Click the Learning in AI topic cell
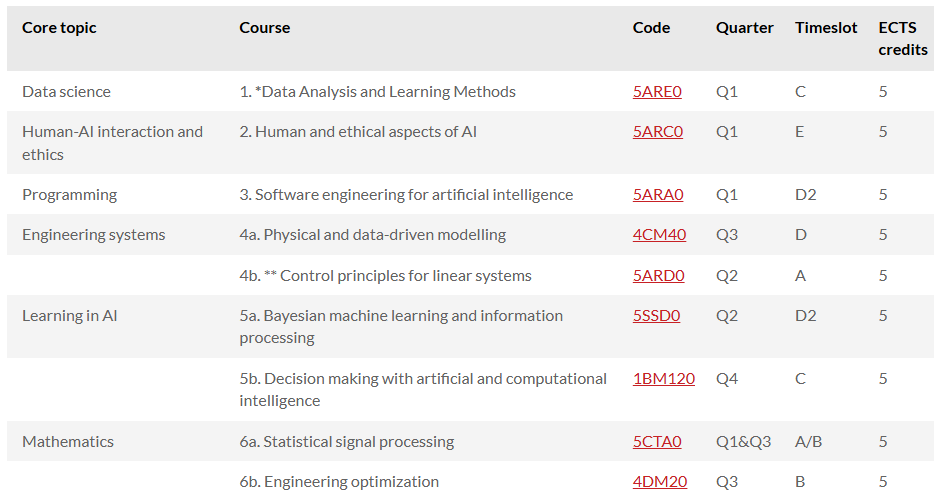Screen dimensions: 940x504 tap(70, 316)
